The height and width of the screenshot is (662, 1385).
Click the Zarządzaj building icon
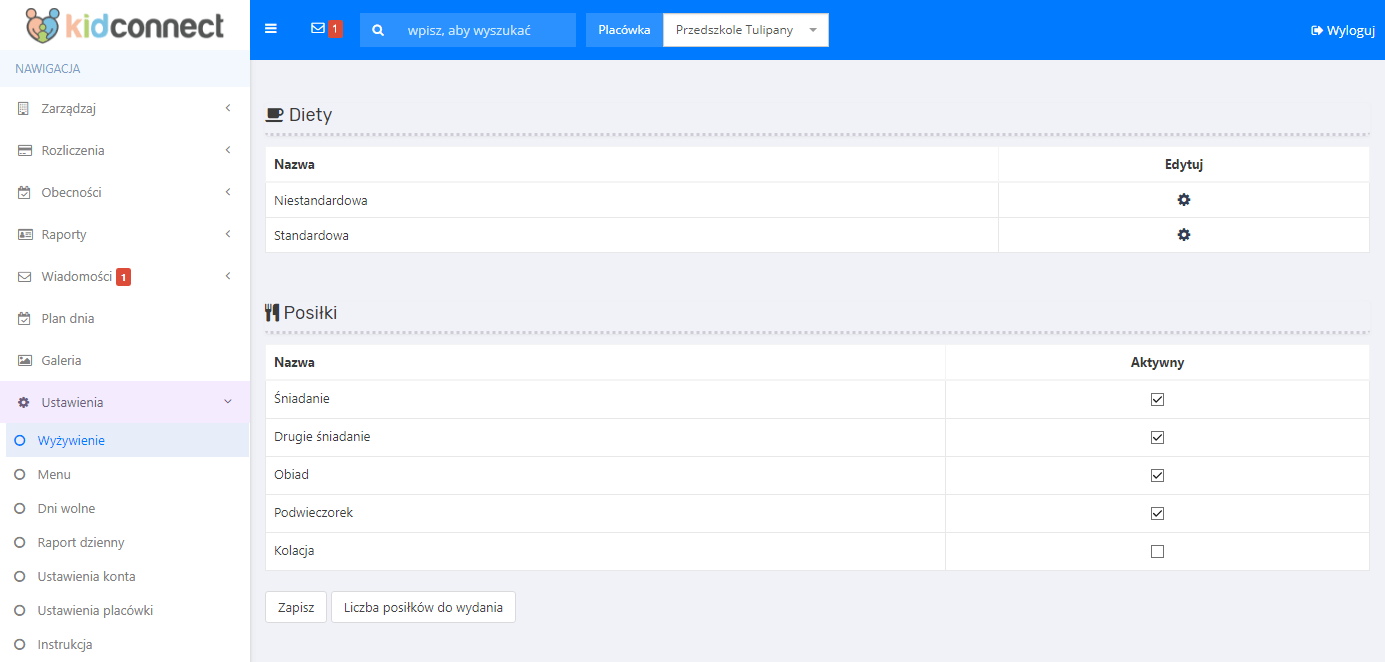coord(24,108)
